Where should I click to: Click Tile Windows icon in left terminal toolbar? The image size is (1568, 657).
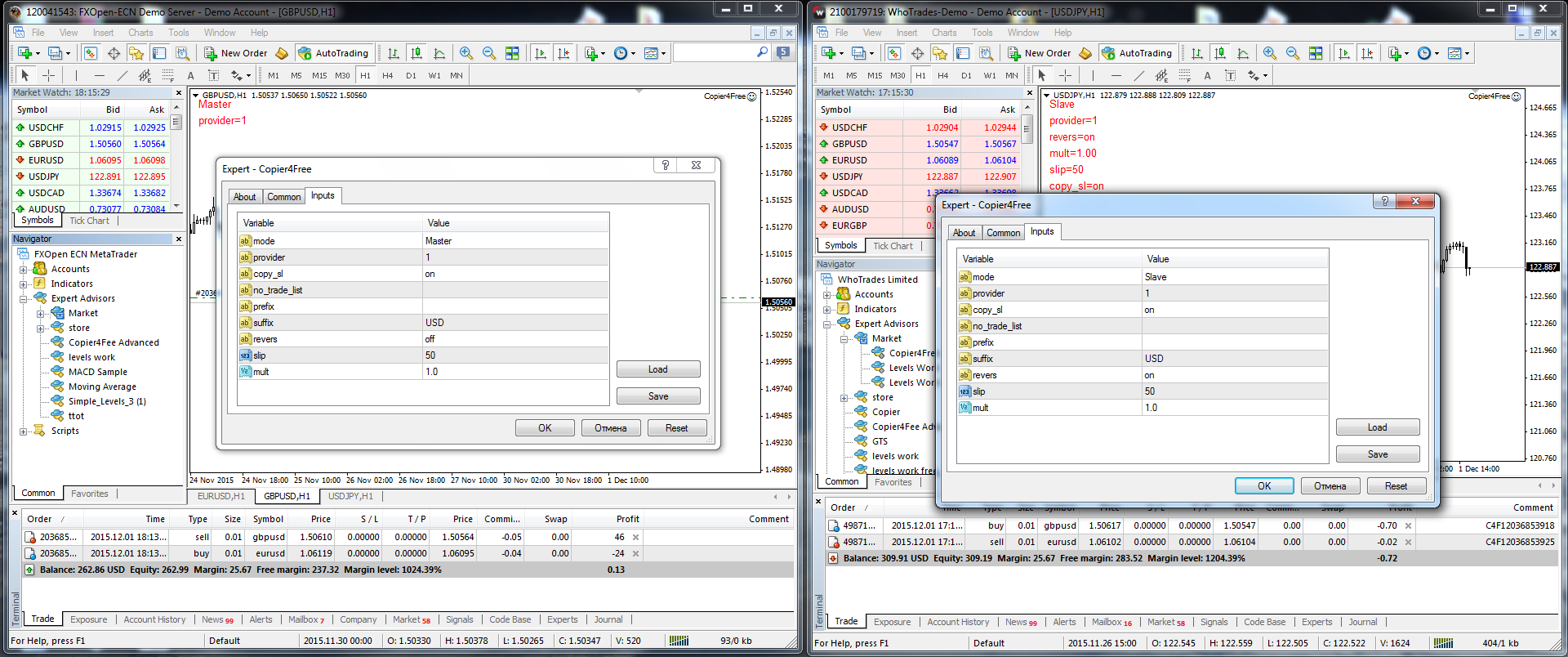(512, 53)
